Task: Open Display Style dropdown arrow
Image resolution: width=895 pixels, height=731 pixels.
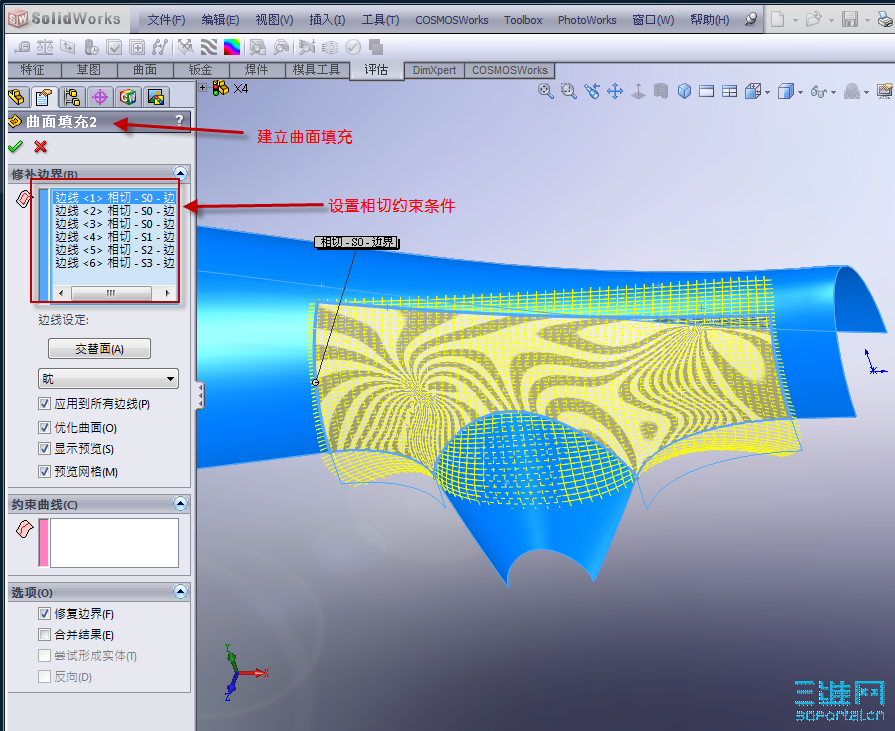Action: [800, 92]
